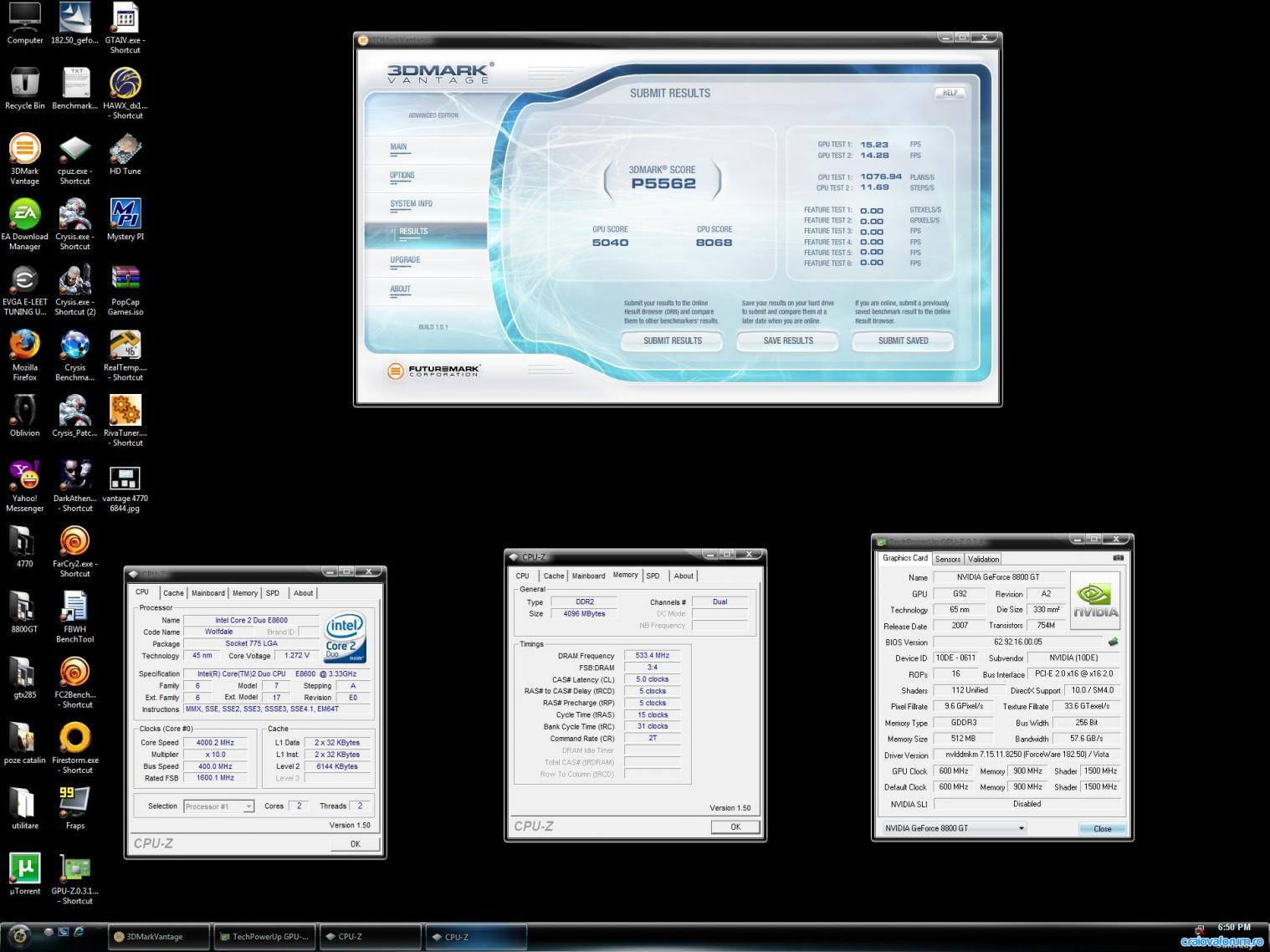Launch FarCry2.exe shortcut icon
The image size is (1270, 952).
click(74, 551)
